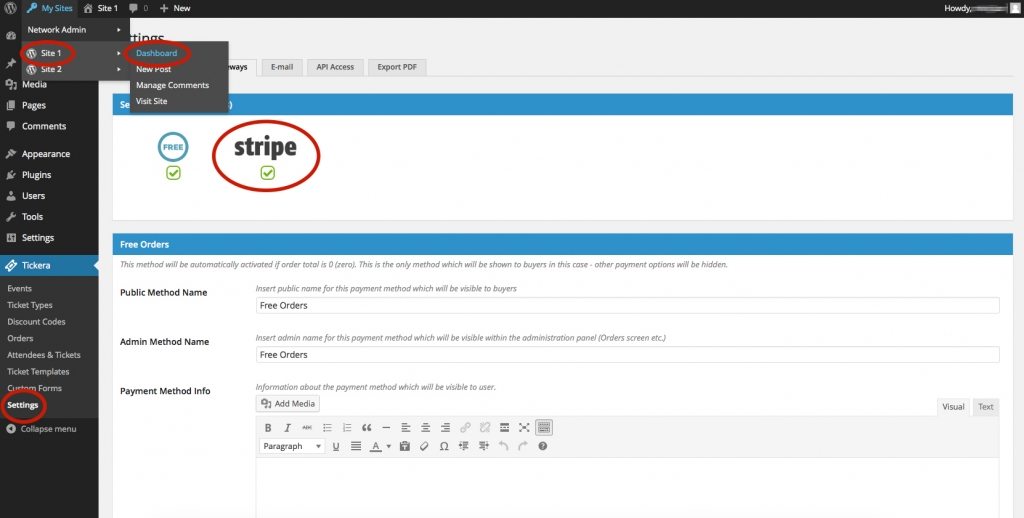
Task: Click the Admin Method Name field
Action: point(628,355)
